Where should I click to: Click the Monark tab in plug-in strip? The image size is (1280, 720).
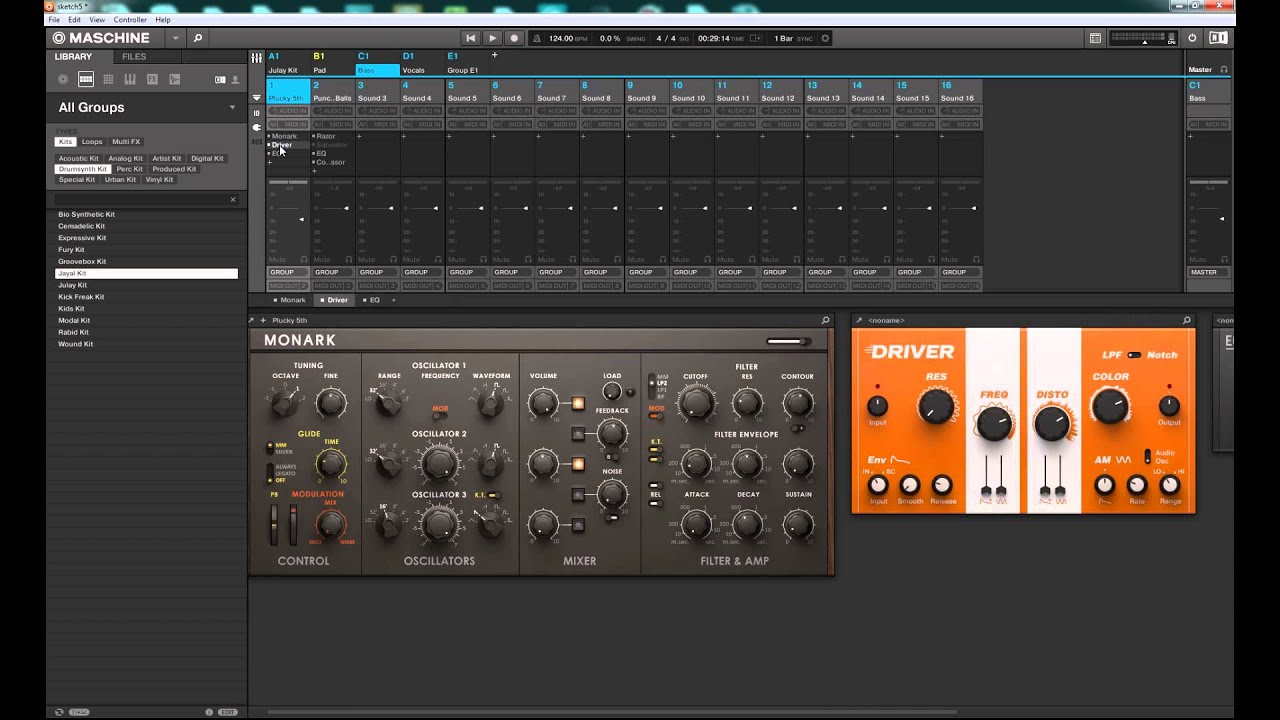pos(290,300)
